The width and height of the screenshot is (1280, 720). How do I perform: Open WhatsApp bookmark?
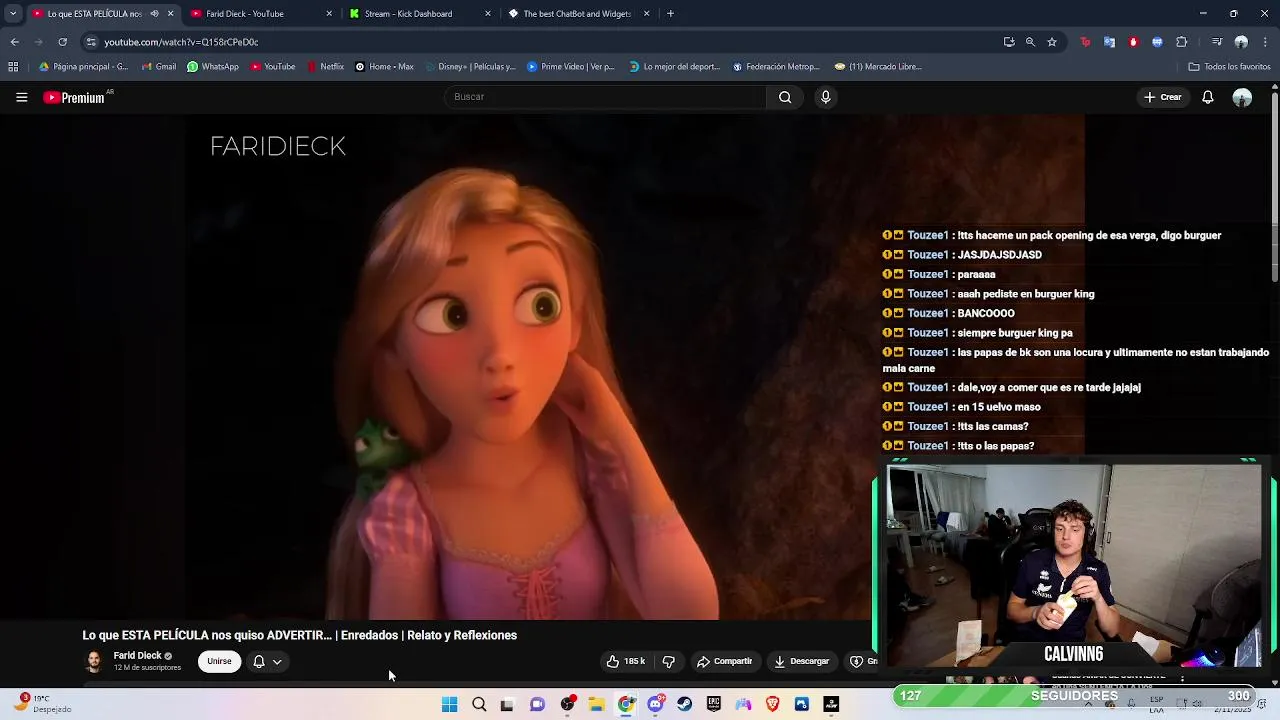tap(213, 67)
